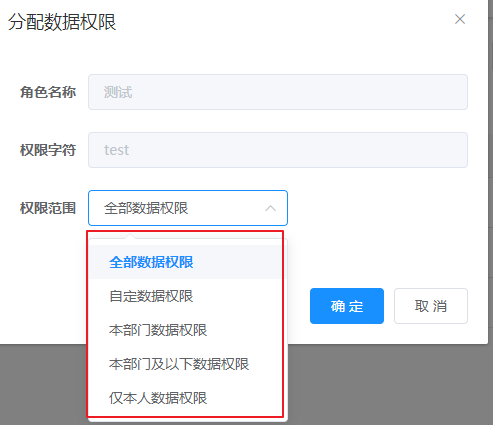Cancel with the 取消 button
This screenshot has width=493, height=425.
pos(431,306)
